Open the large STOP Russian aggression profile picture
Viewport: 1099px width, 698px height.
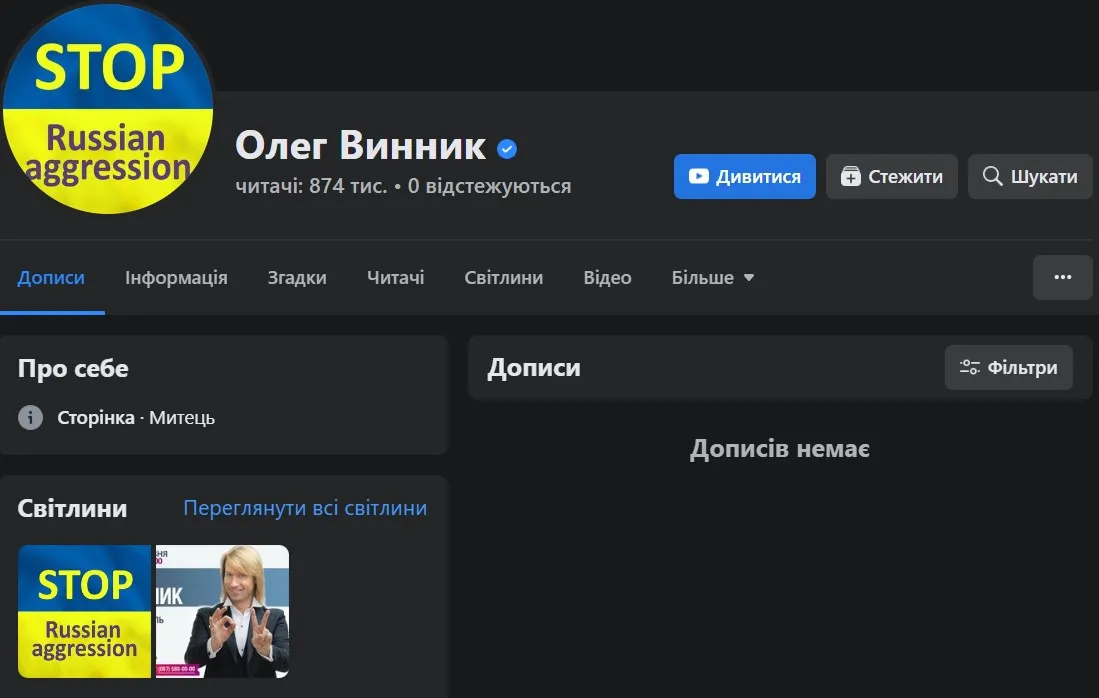(107, 108)
